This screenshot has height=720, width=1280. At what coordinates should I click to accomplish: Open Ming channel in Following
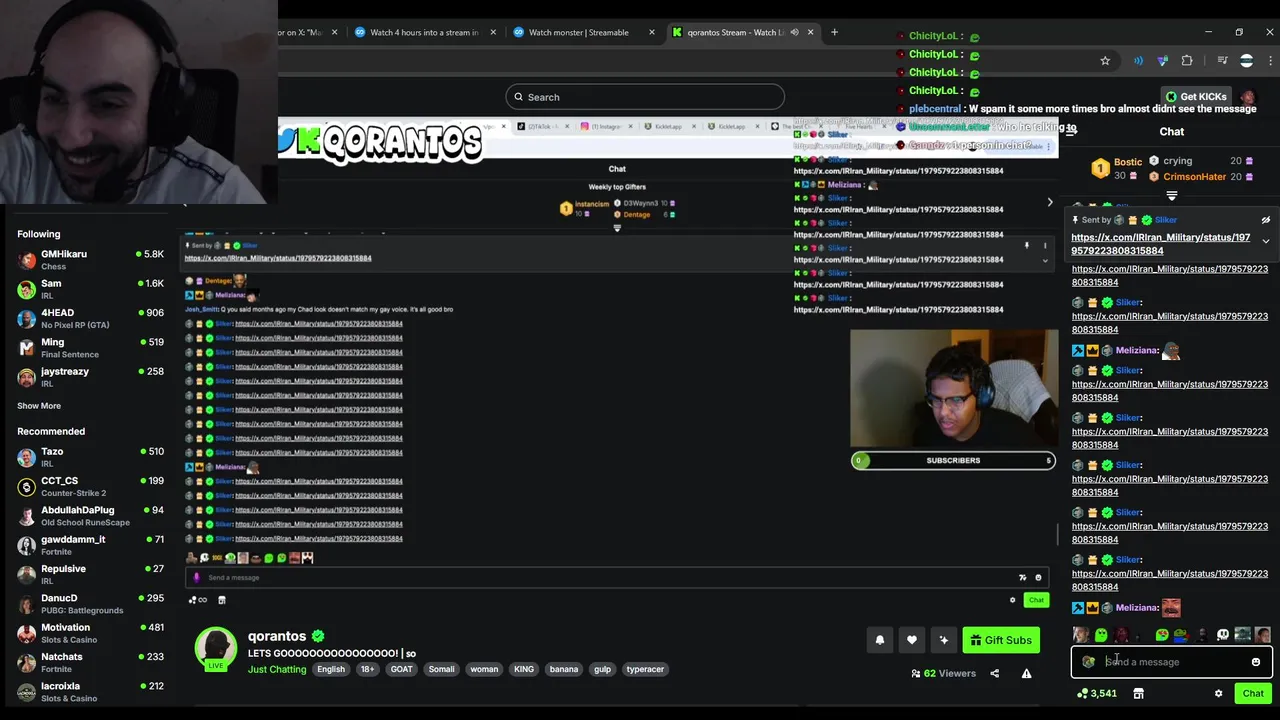coord(90,347)
